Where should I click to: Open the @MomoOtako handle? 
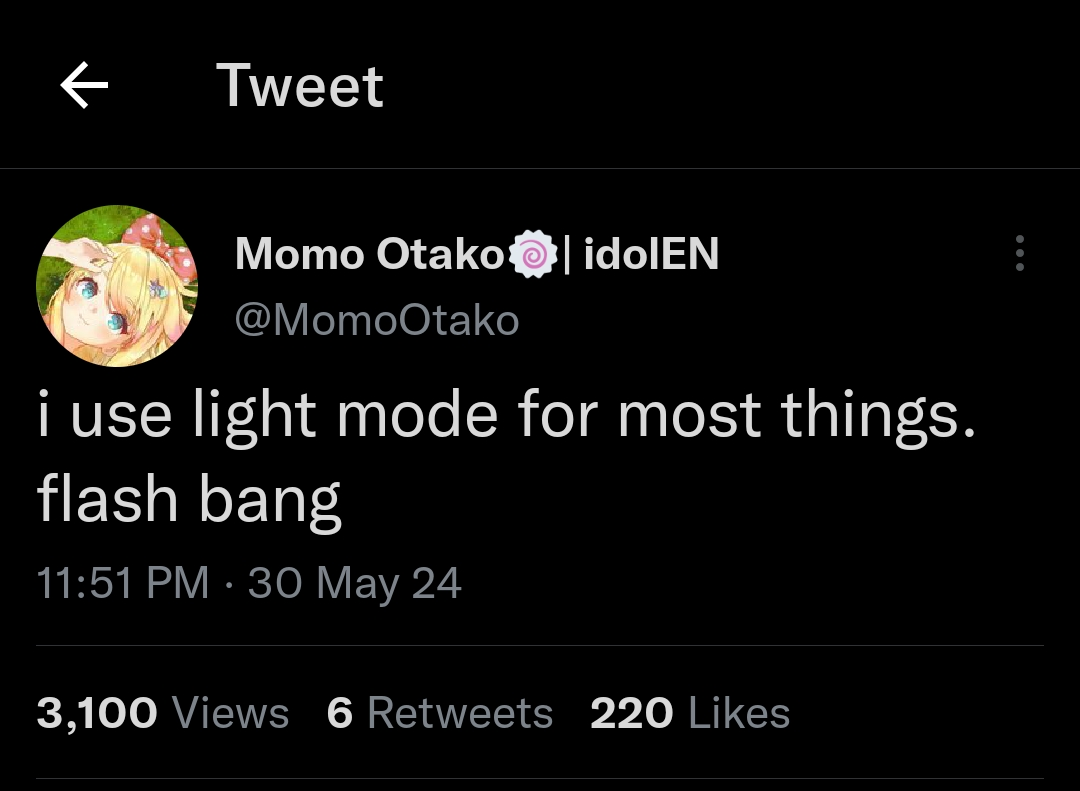[x=377, y=320]
